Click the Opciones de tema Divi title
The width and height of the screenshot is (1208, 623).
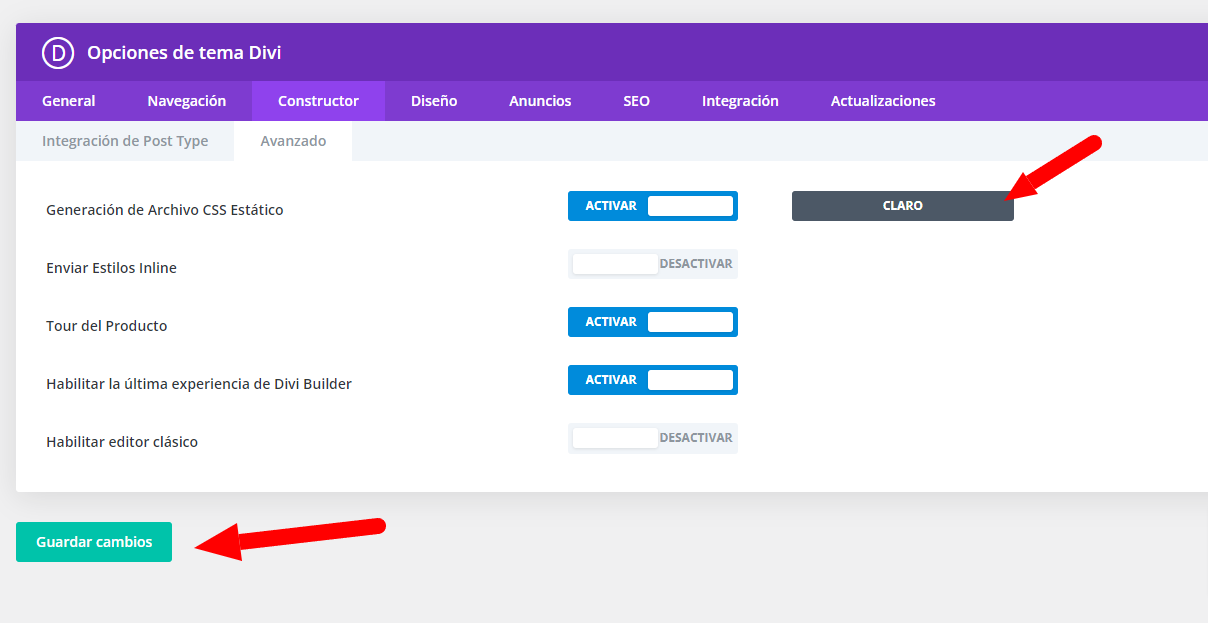point(184,53)
